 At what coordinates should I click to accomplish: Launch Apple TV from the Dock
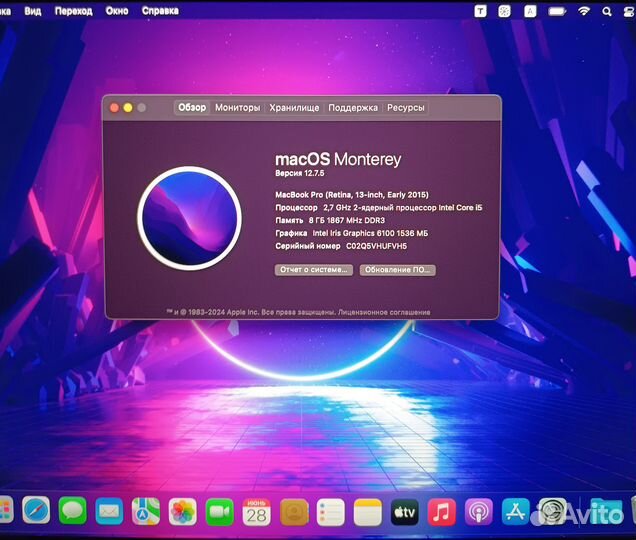(405, 512)
